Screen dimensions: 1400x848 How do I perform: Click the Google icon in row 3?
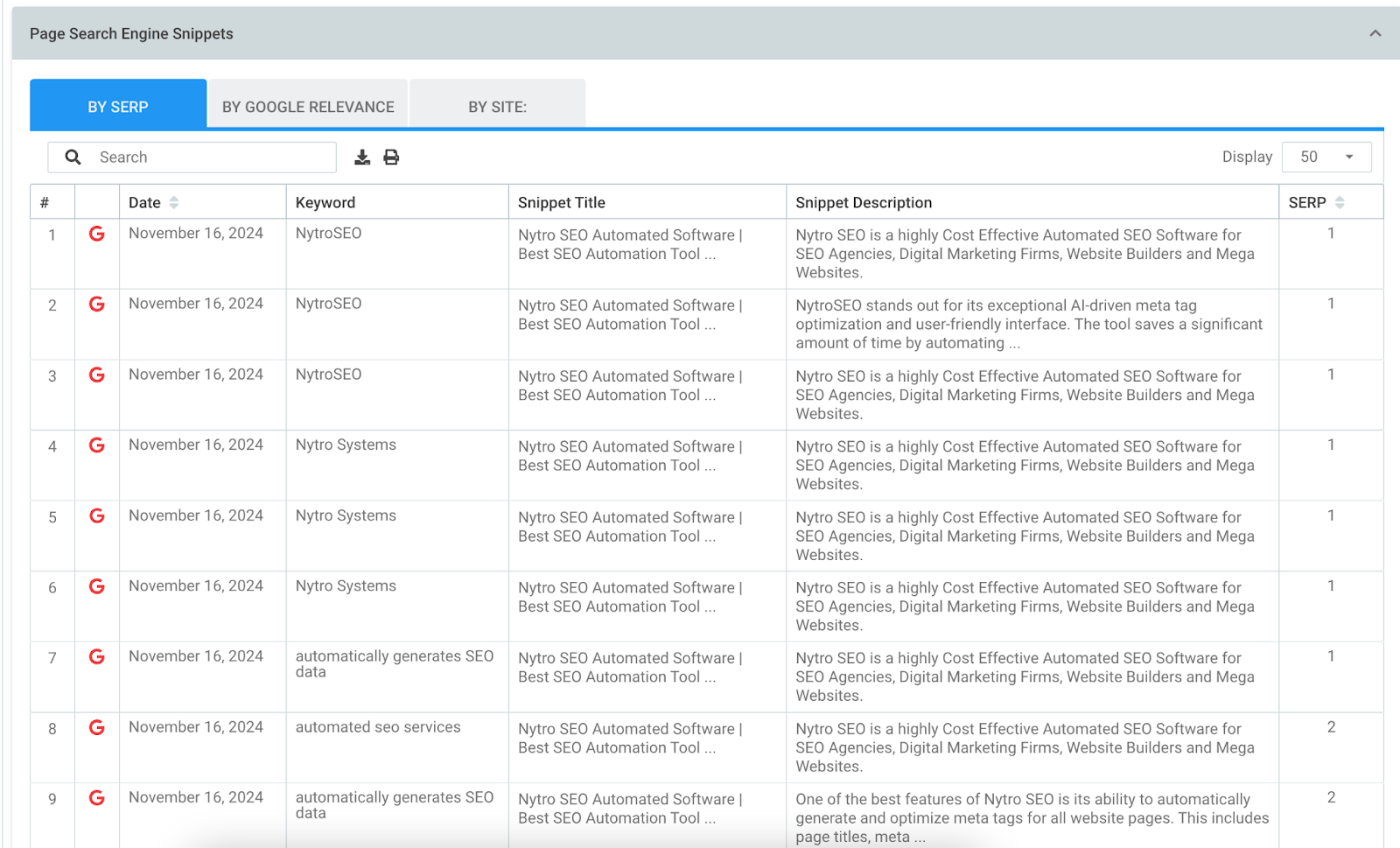97,375
